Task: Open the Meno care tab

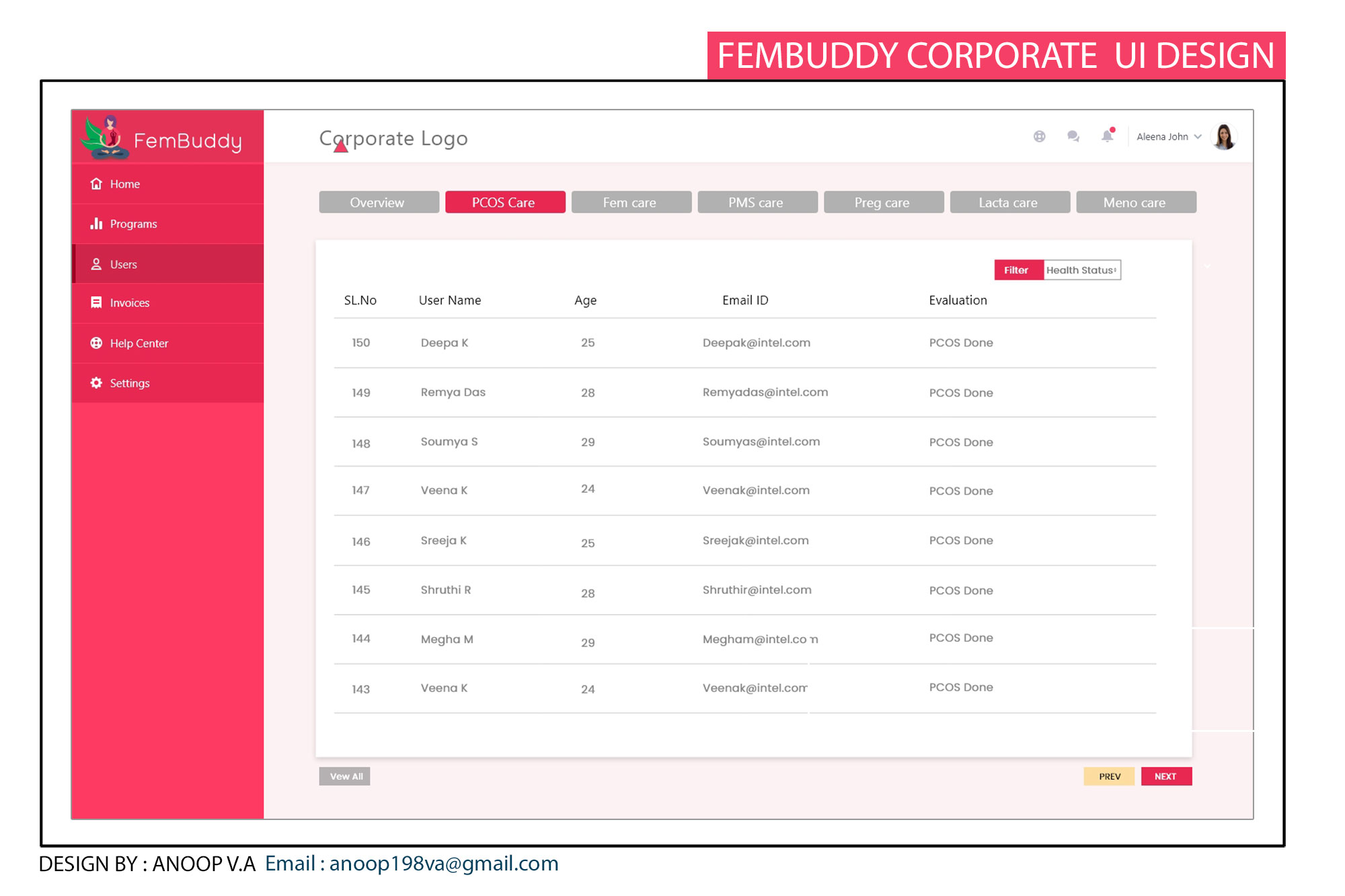Action: [1135, 202]
